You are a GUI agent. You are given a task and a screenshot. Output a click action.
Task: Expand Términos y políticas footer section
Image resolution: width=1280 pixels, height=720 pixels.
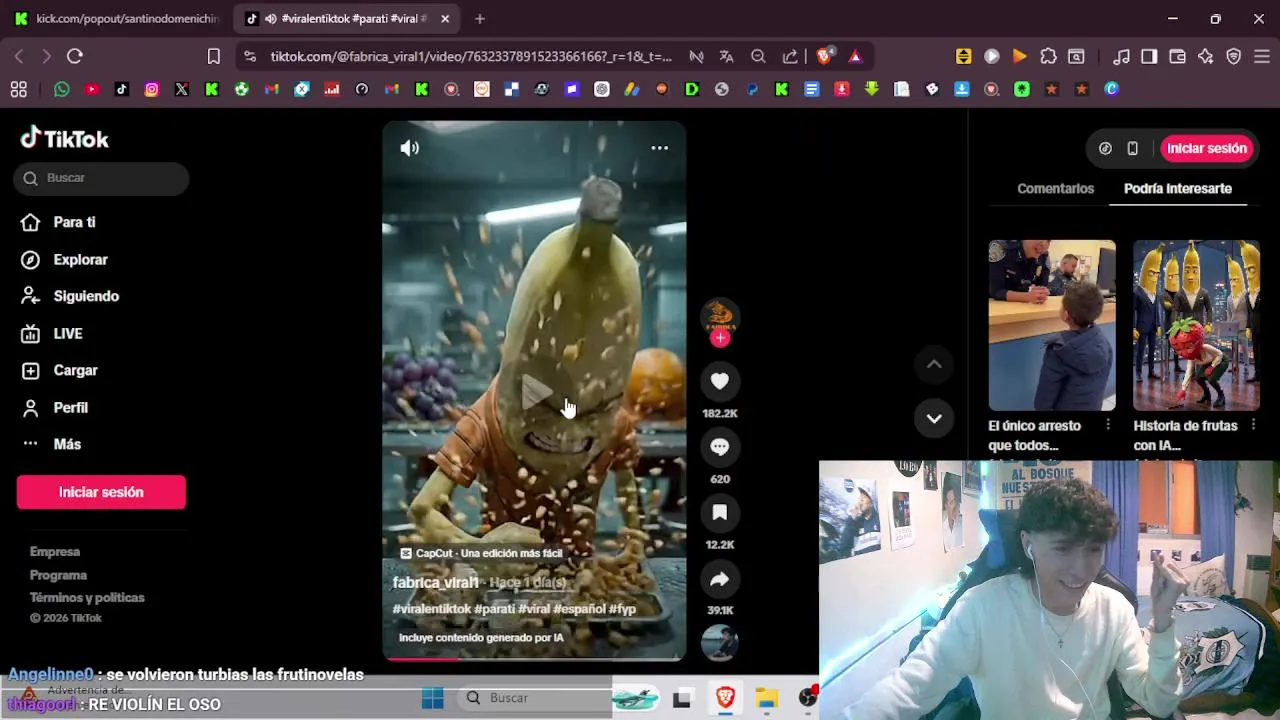pos(87,598)
